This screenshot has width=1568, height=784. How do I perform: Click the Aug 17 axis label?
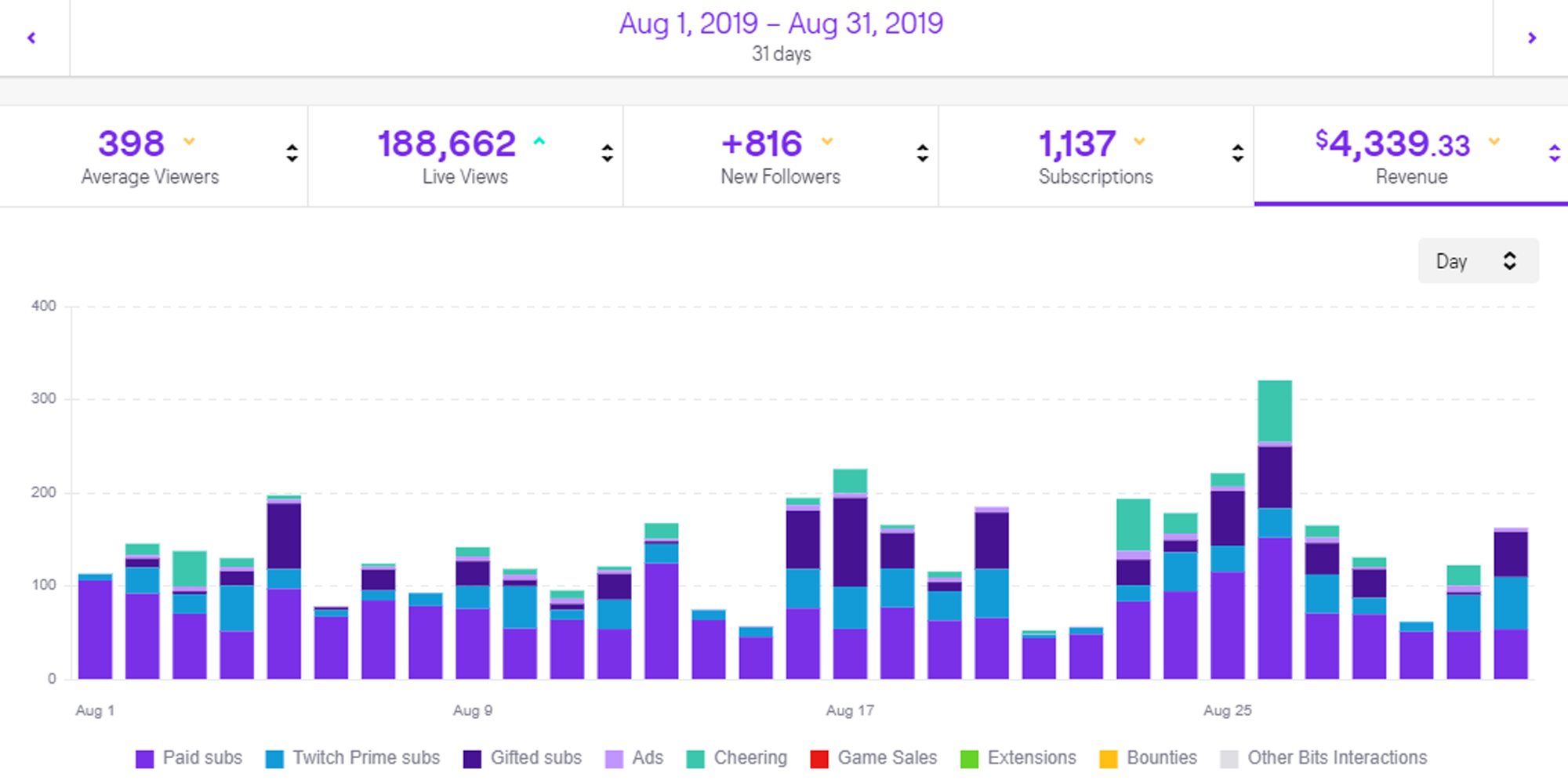pos(850,710)
